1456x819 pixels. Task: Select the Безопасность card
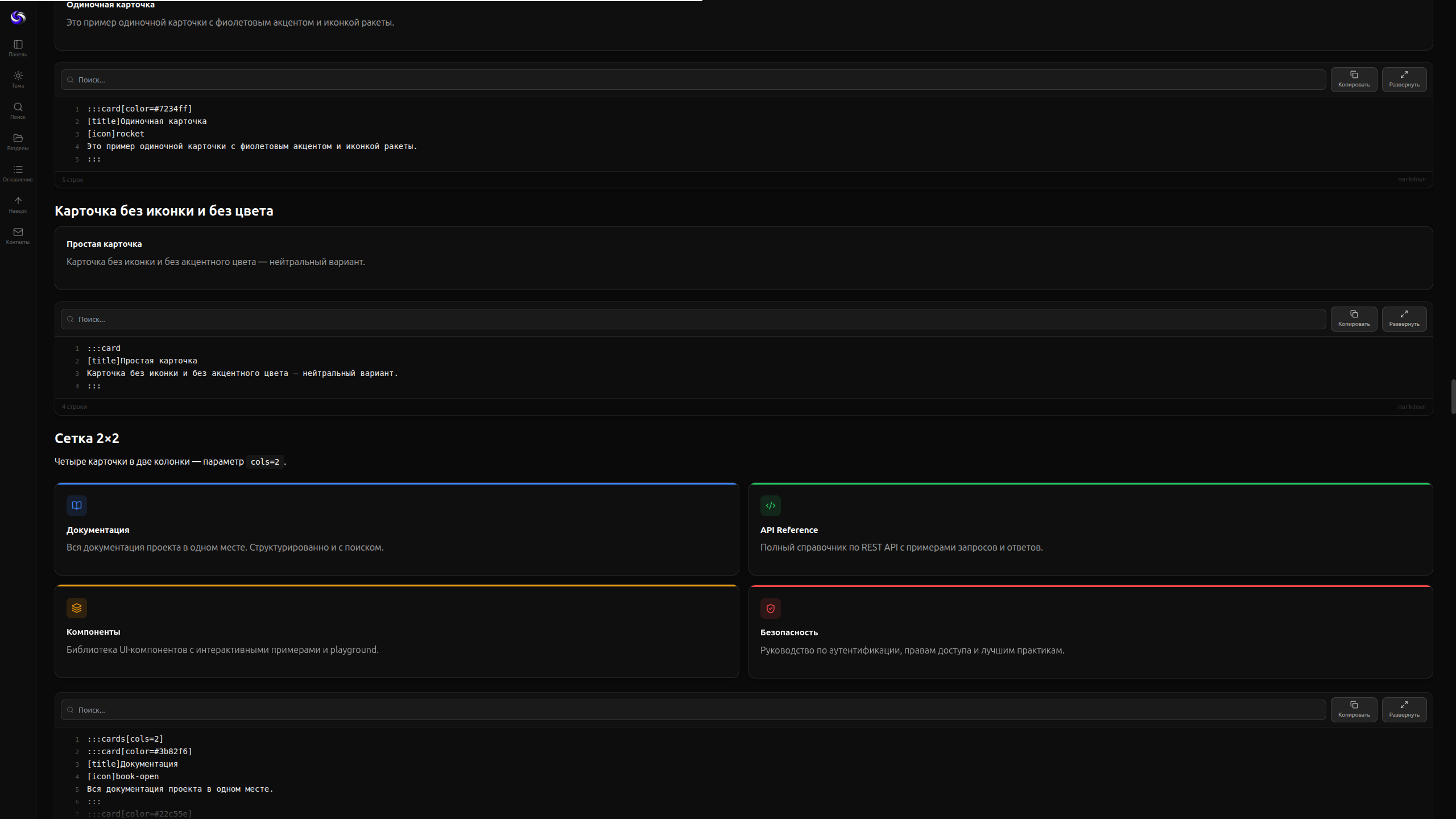coord(1090,631)
